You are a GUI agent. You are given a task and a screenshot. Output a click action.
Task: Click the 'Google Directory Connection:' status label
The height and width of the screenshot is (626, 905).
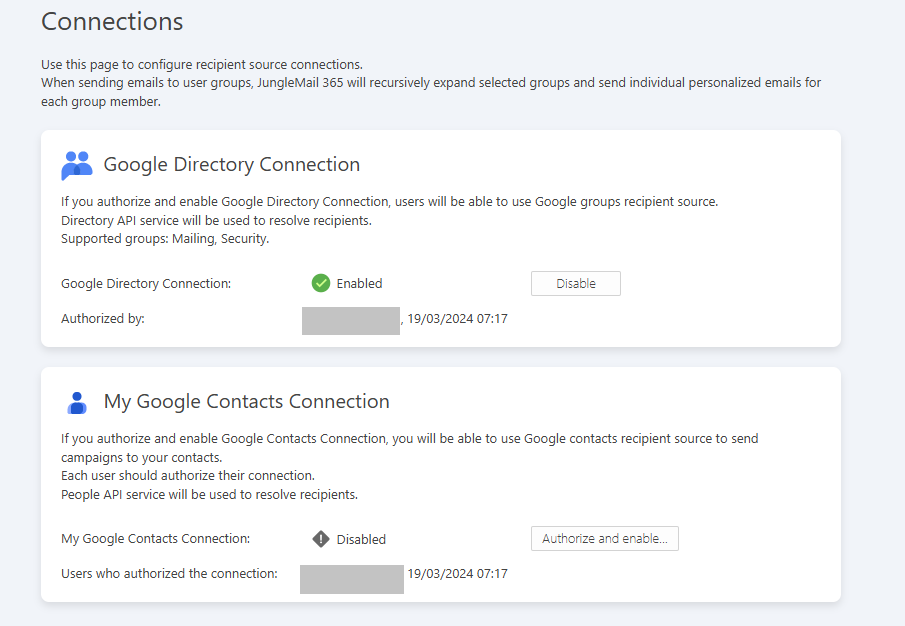(146, 284)
